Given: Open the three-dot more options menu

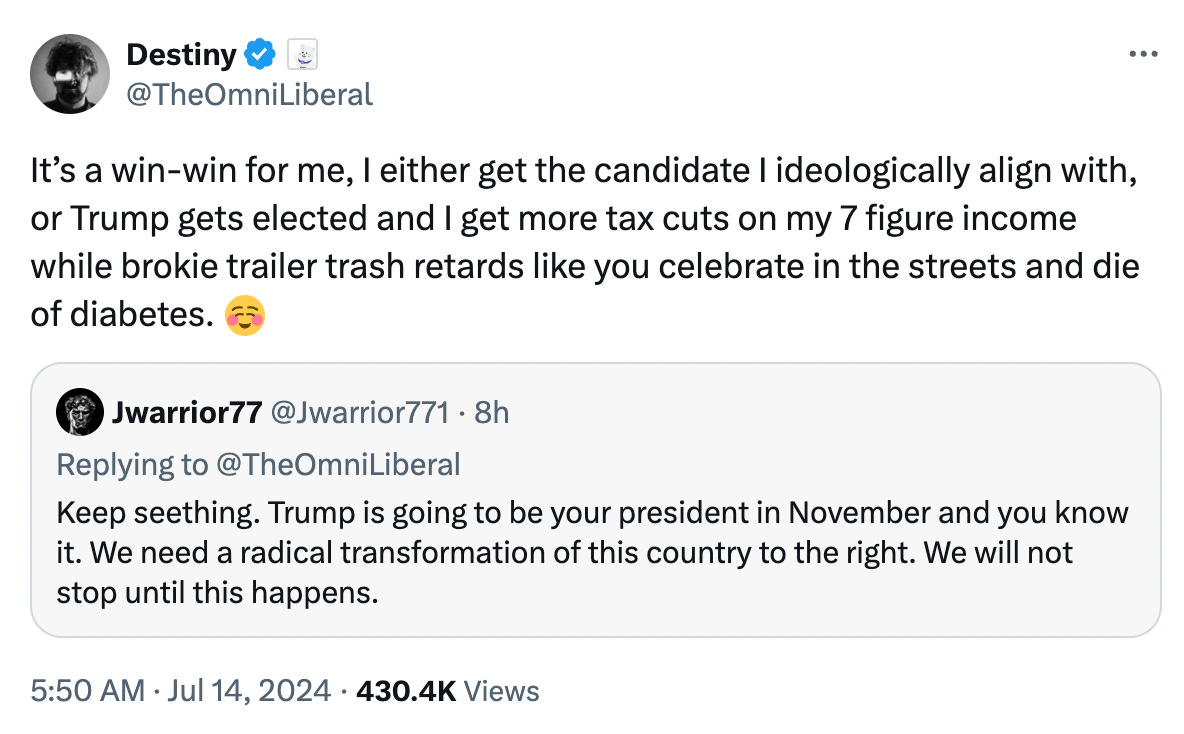Looking at the screenshot, I should [1141, 55].
